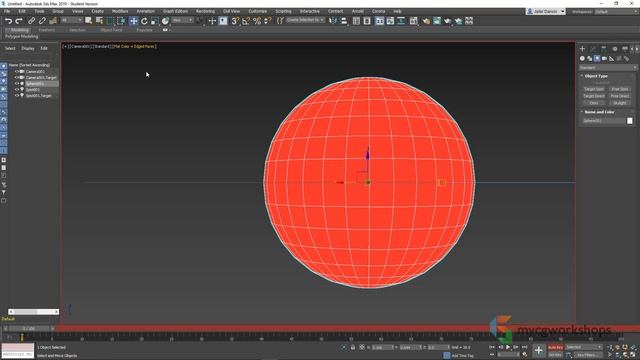The height and width of the screenshot is (360, 640).
Task: Click the Play Animation button
Action: pos(508,347)
